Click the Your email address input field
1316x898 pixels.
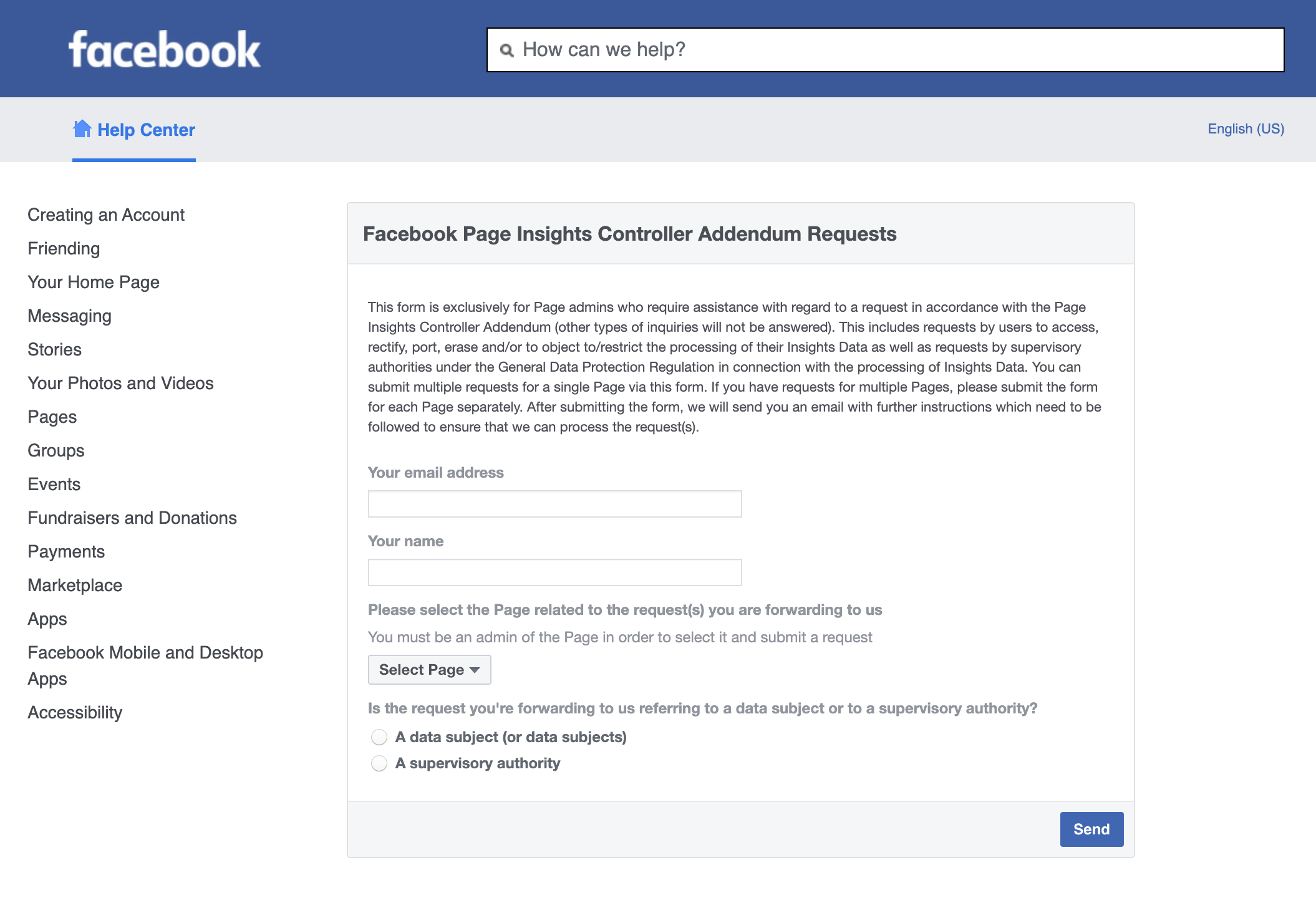pyautogui.click(x=554, y=503)
